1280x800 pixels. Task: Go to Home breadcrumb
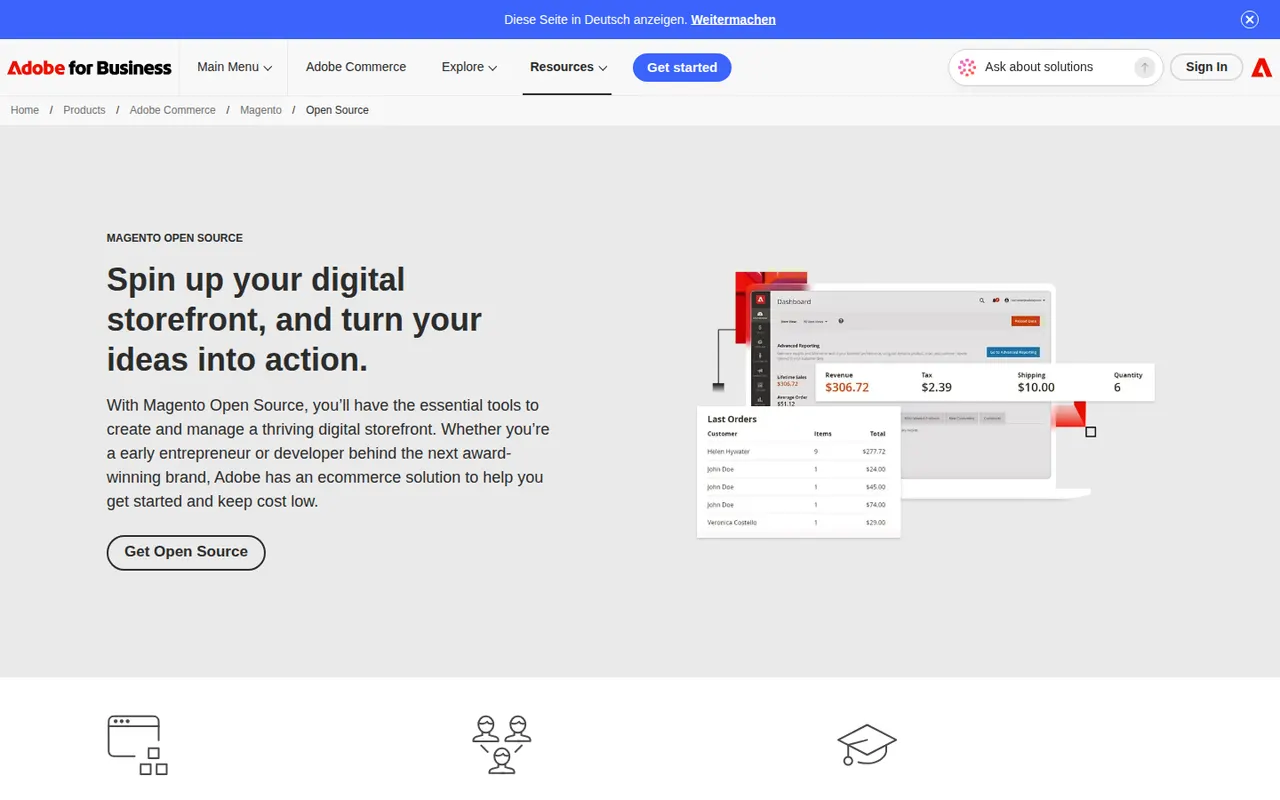coord(25,110)
